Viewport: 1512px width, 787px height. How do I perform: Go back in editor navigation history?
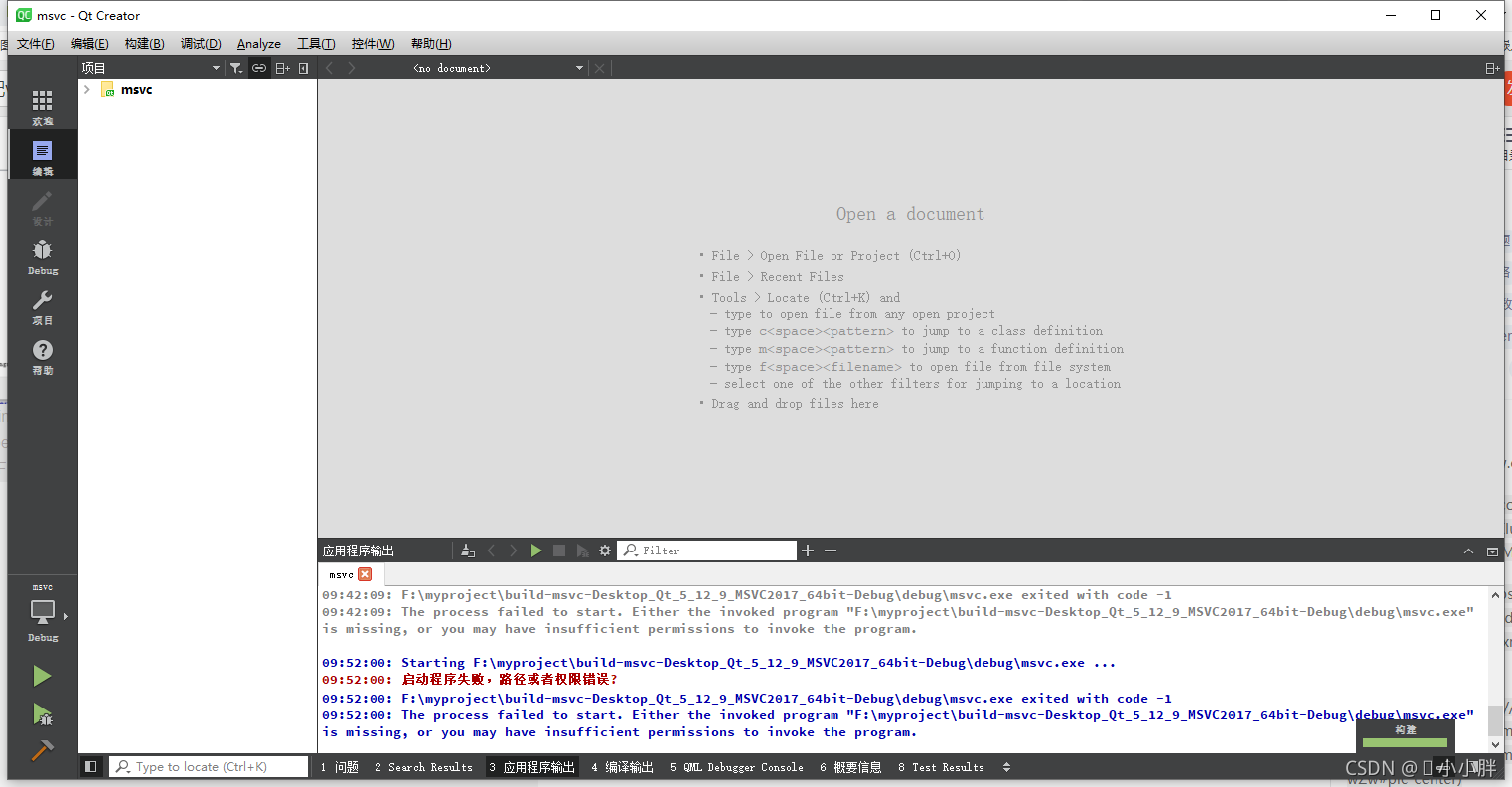pyautogui.click(x=330, y=68)
